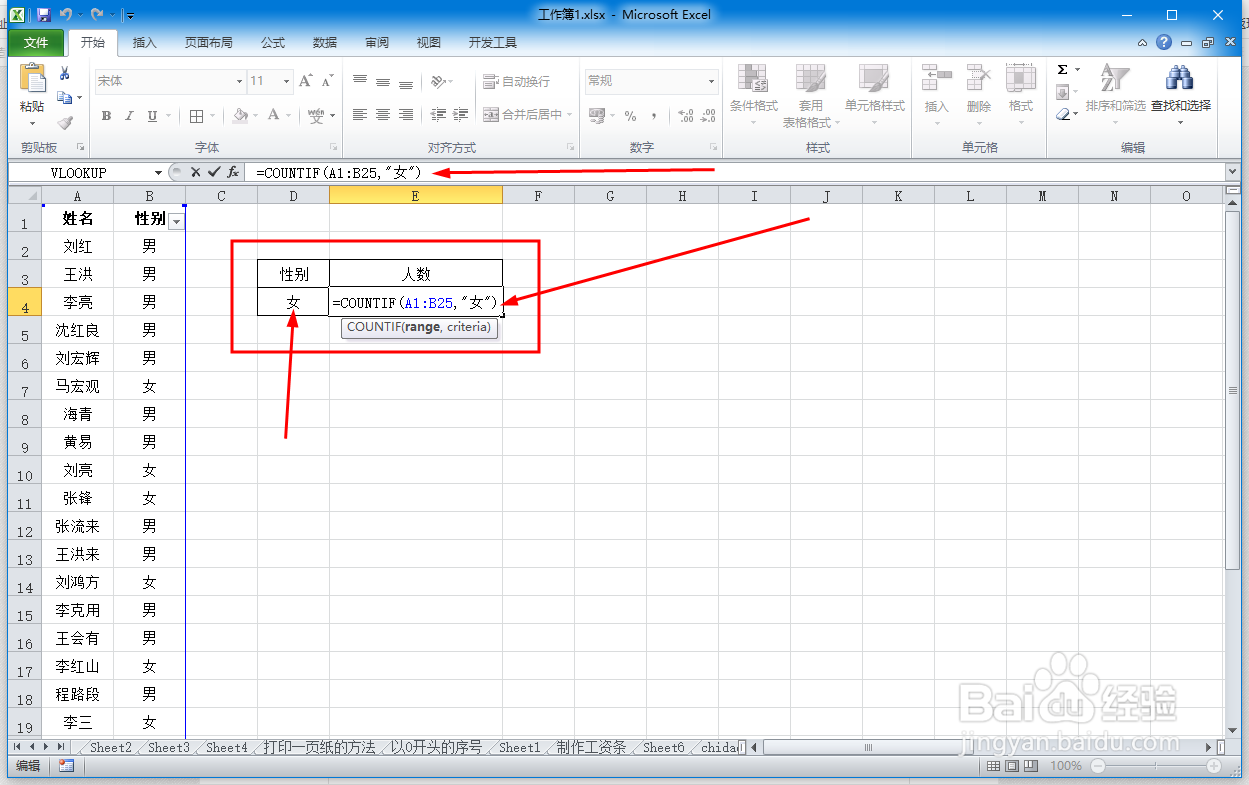
Task: Click the Insert cells (插入) button
Action: pyautogui.click(x=936, y=92)
